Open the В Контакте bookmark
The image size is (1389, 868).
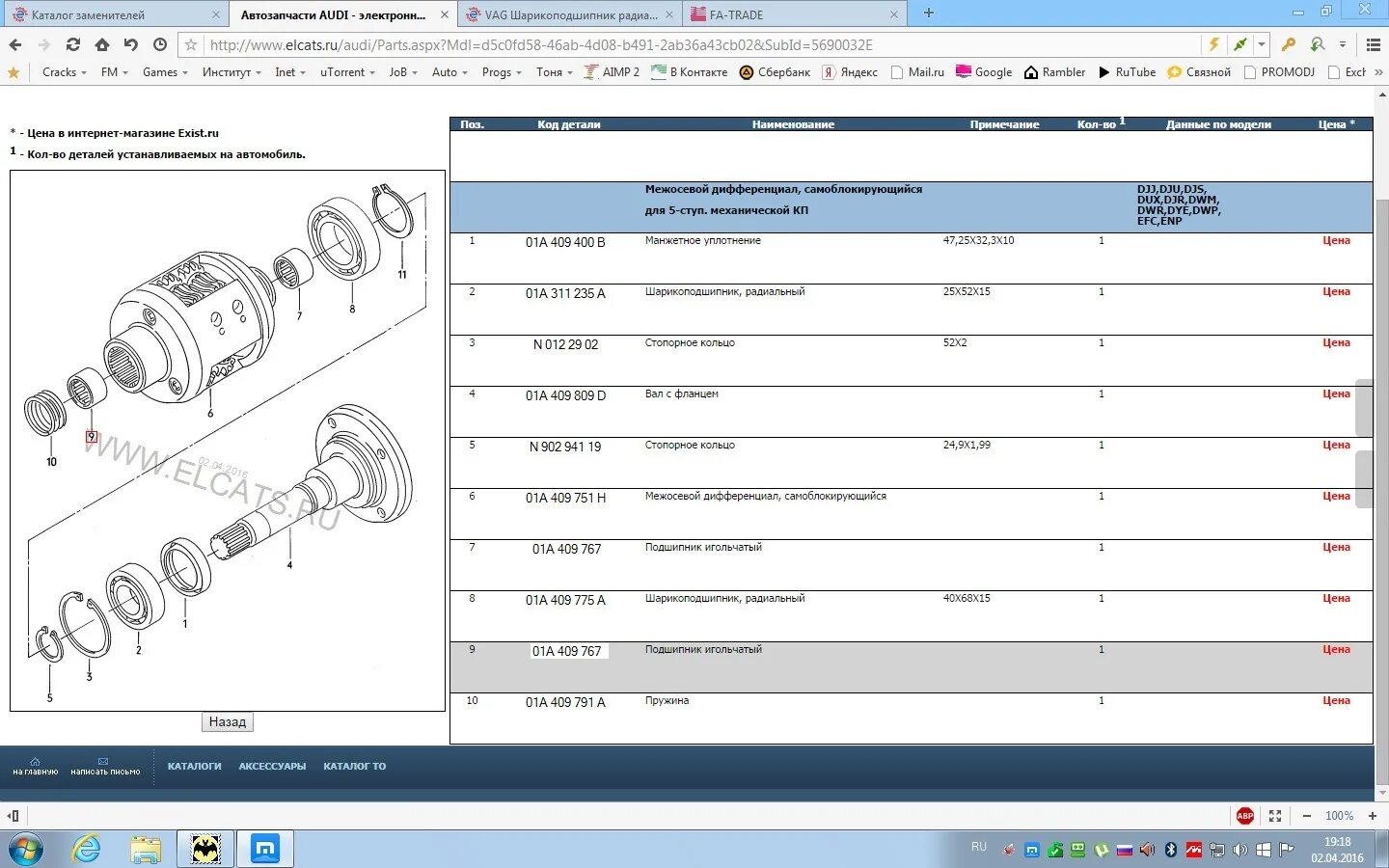point(690,72)
